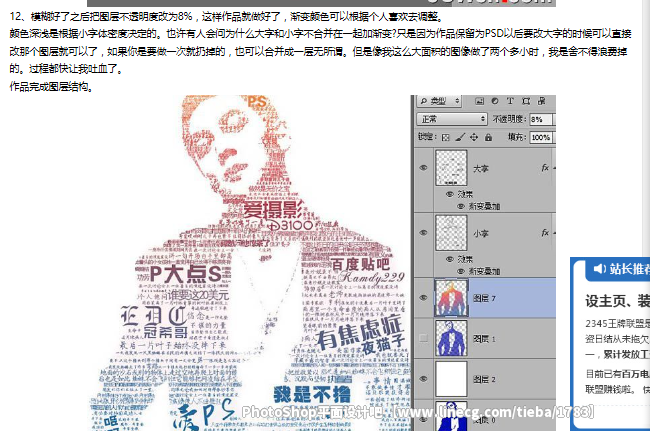The height and width of the screenshot is (431, 650).
Task: Click step 12 text about 不透明度改为8%
Action: click(x=227, y=17)
